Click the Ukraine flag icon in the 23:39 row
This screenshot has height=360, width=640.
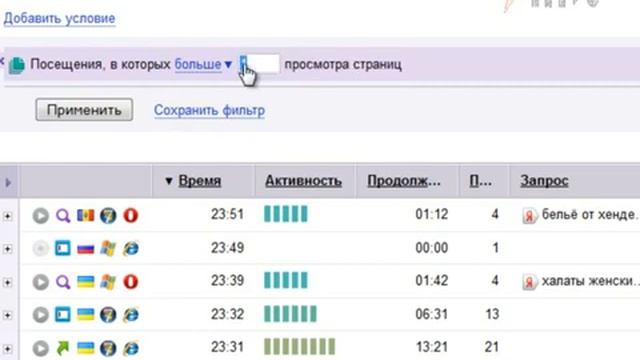point(86,282)
